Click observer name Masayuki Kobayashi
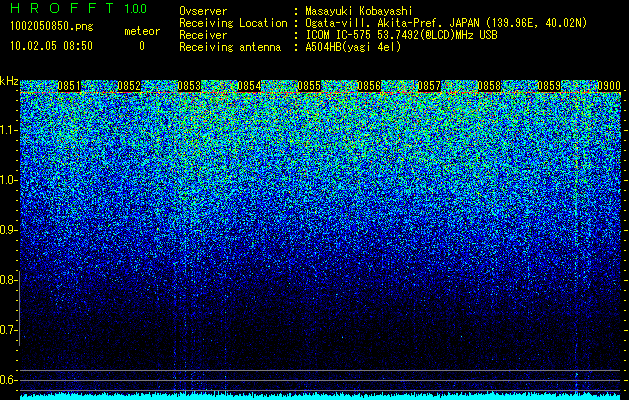 [359, 12]
